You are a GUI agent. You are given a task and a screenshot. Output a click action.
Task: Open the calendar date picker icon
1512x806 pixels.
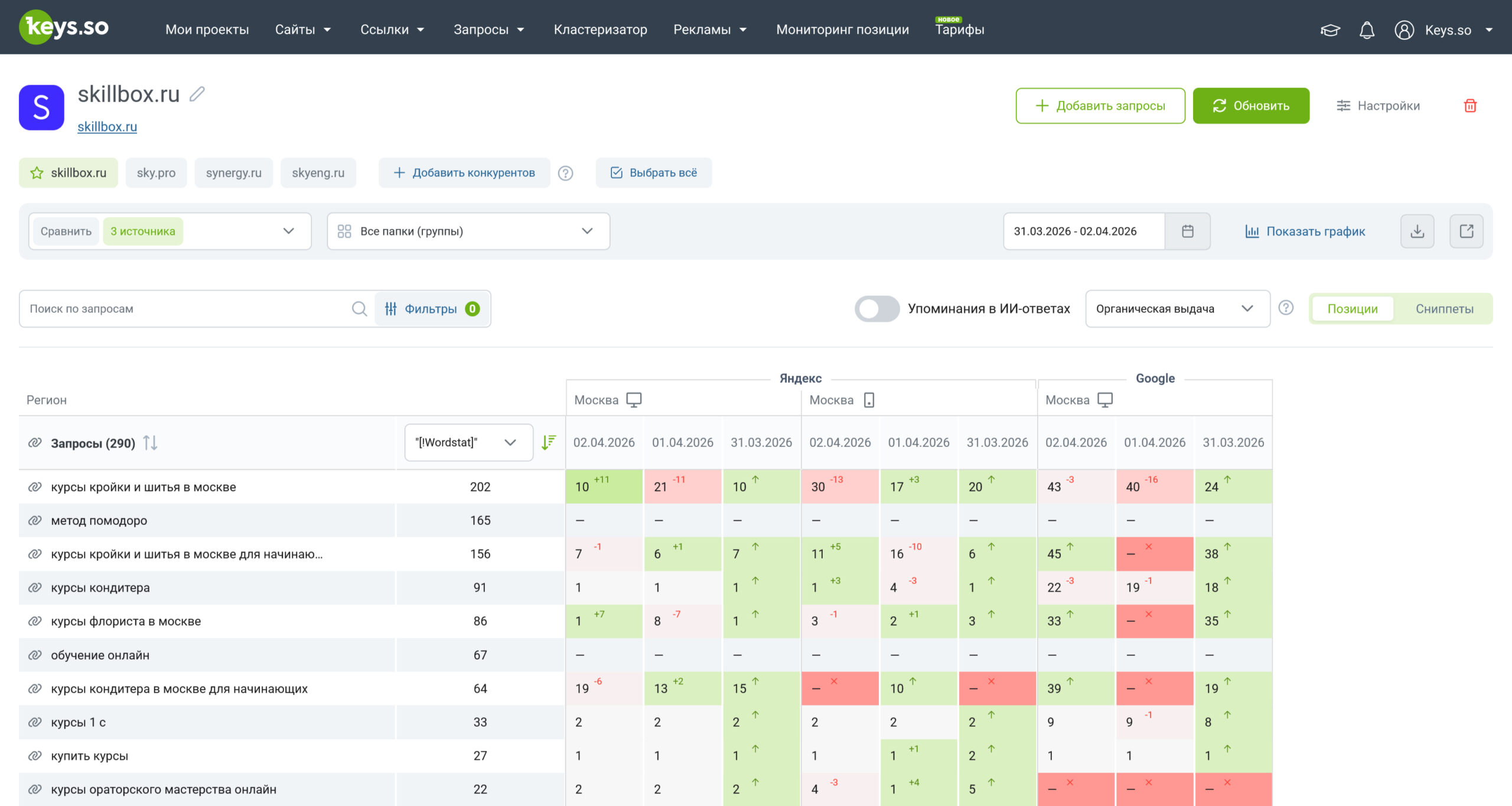tap(1188, 231)
